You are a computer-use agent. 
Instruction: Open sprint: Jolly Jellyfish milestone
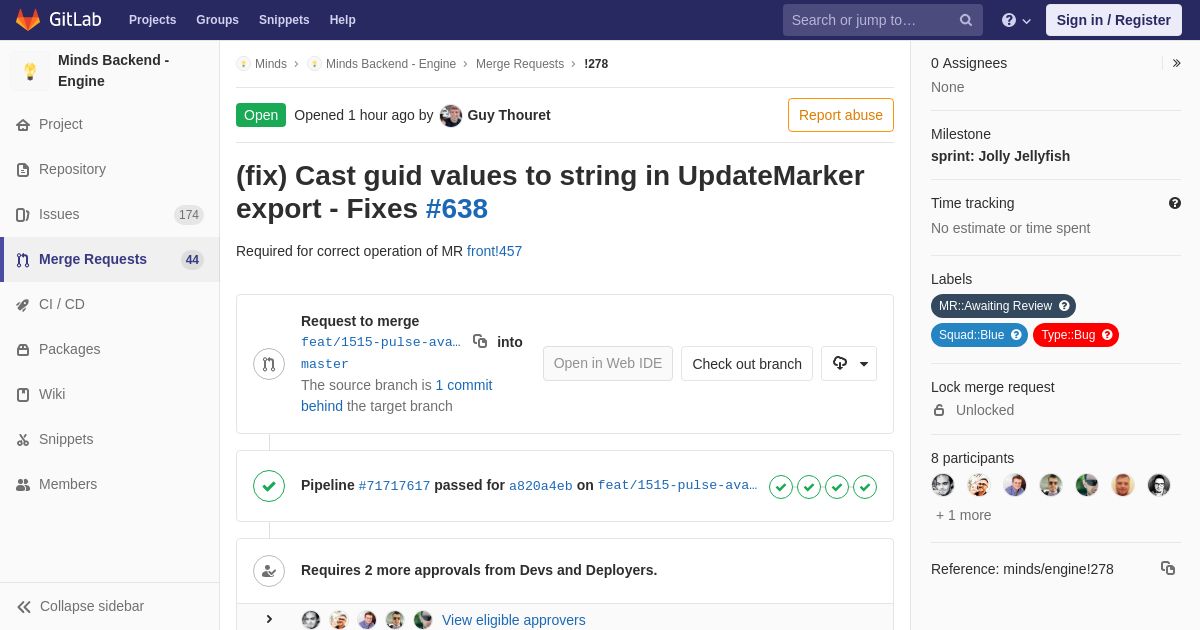click(x=1000, y=156)
